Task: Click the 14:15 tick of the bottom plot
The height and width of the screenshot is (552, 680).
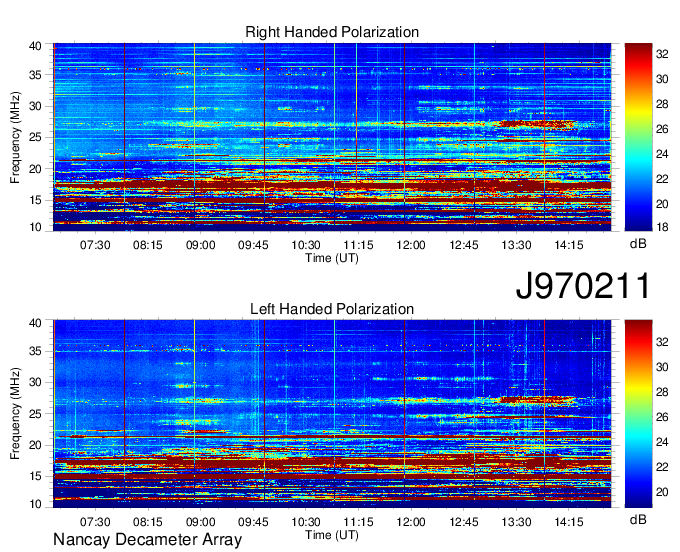Action: (x=569, y=522)
